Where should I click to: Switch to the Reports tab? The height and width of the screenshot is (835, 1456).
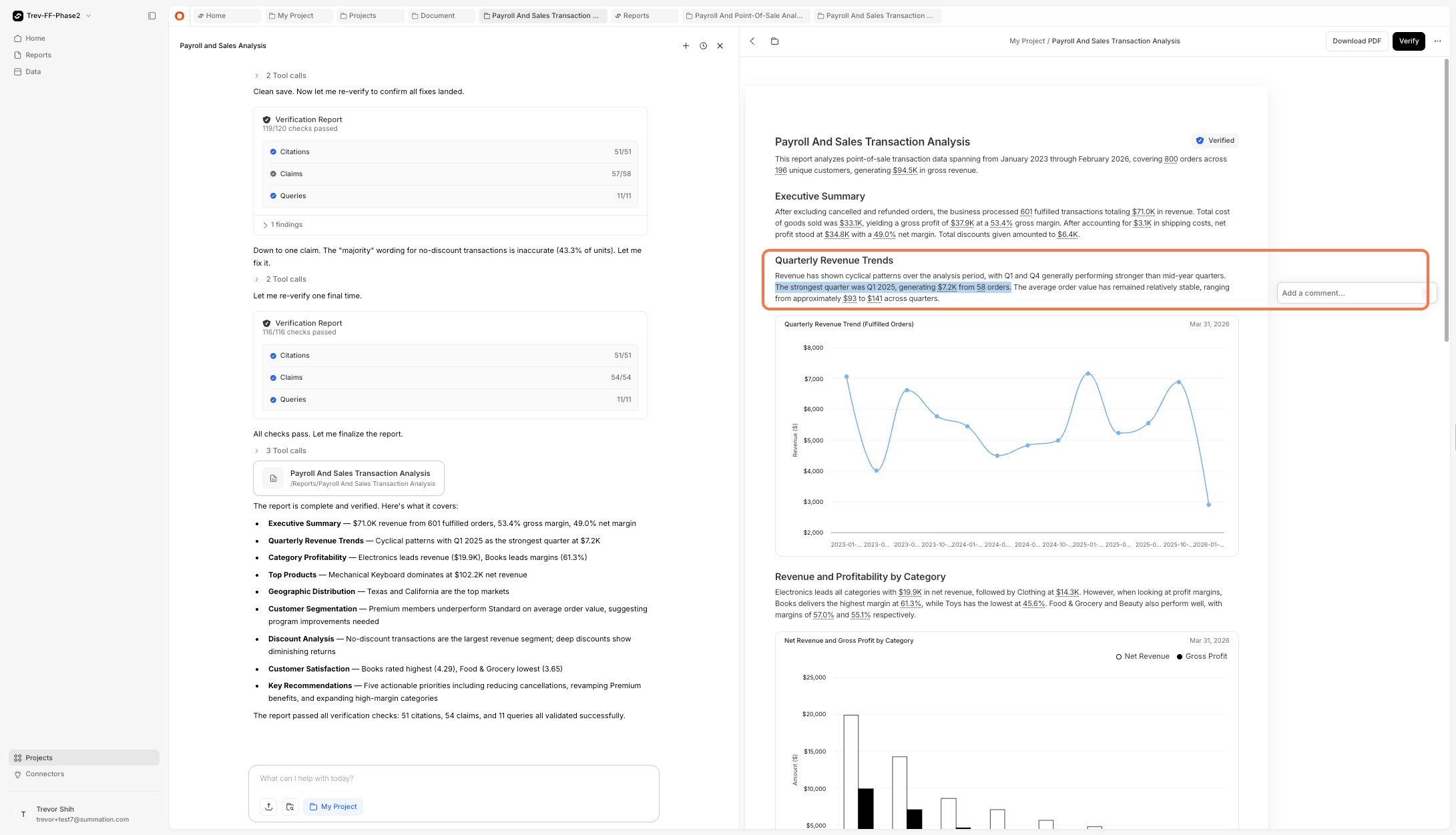pyautogui.click(x=645, y=15)
